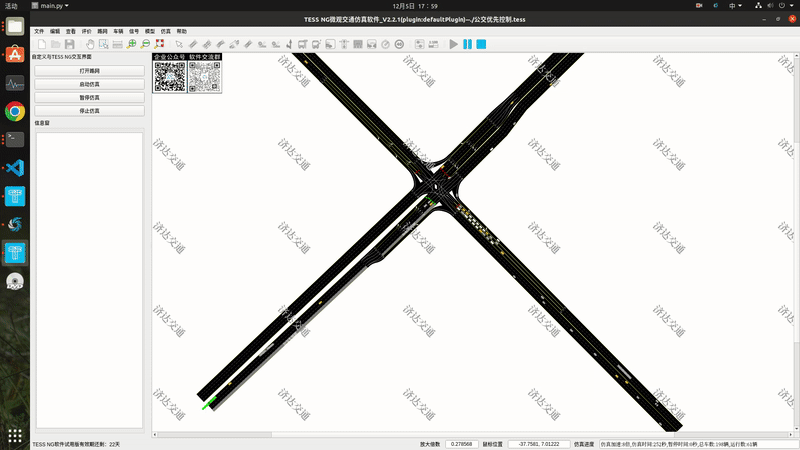Image resolution: width=800 pixels, height=450 pixels.
Task: Open the 编辑 menu
Action: pos(55,32)
